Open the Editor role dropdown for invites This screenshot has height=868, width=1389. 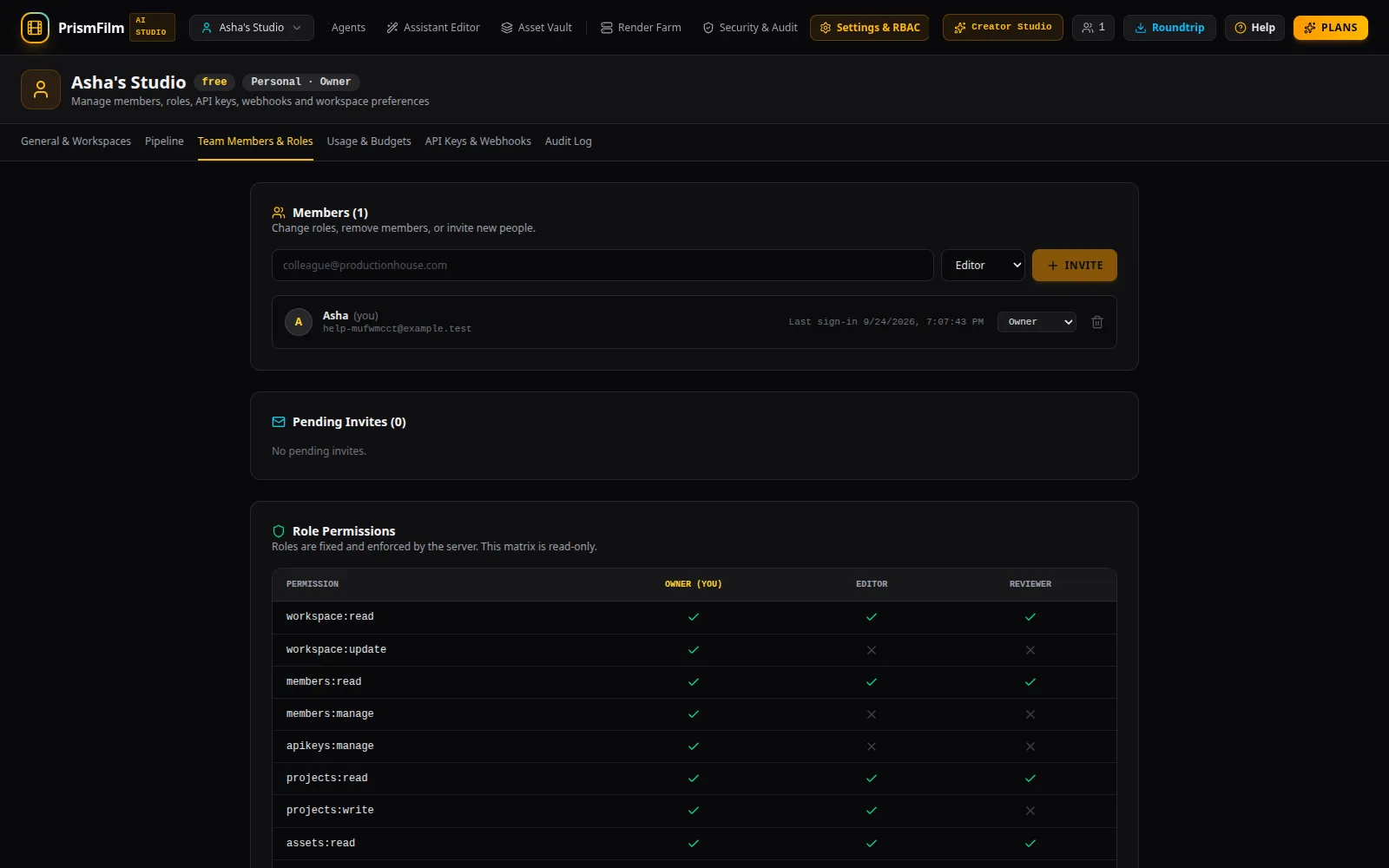pos(983,266)
